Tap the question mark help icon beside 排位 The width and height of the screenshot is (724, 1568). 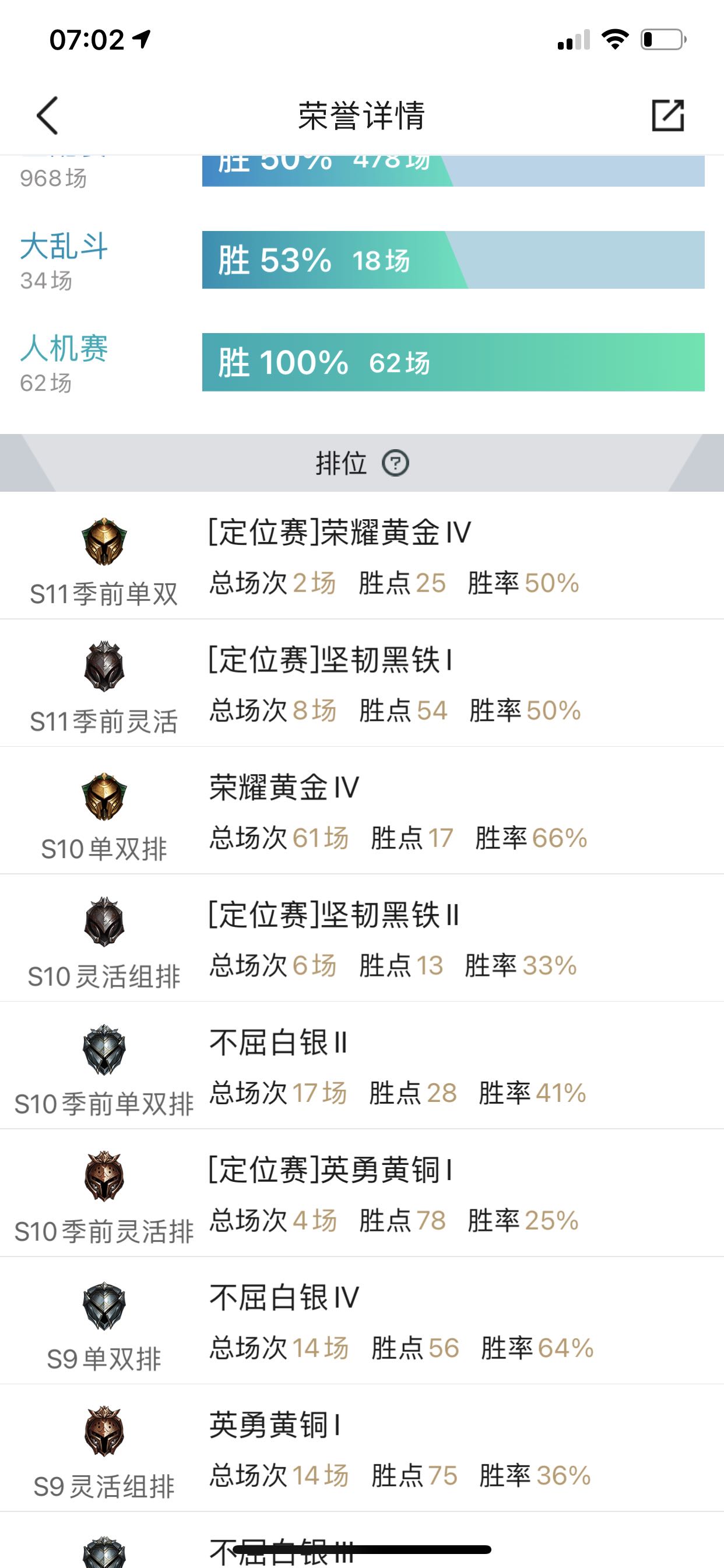[x=395, y=463]
